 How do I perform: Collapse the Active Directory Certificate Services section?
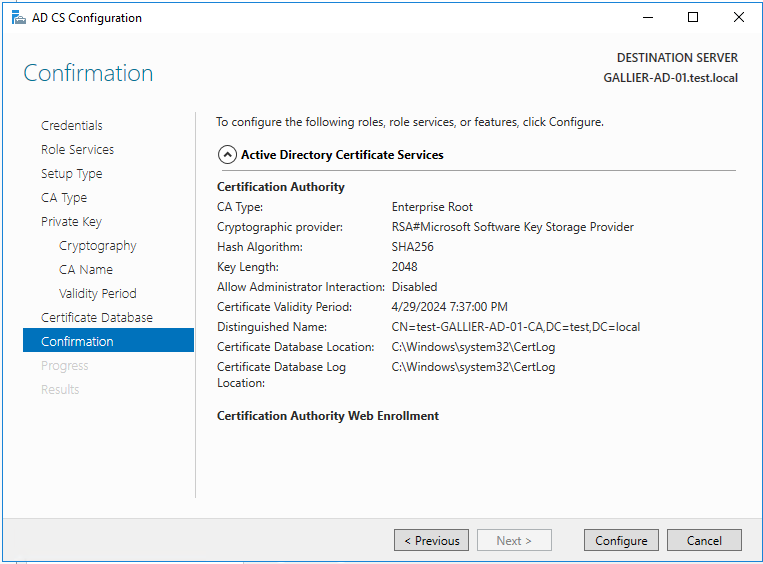point(227,155)
